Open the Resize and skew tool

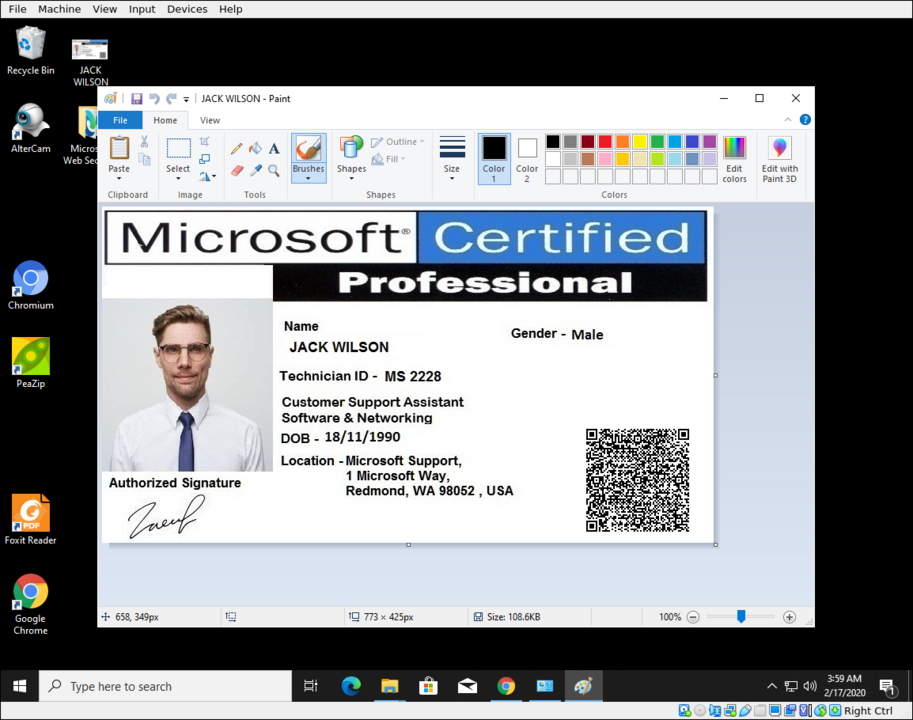coord(204,159)
